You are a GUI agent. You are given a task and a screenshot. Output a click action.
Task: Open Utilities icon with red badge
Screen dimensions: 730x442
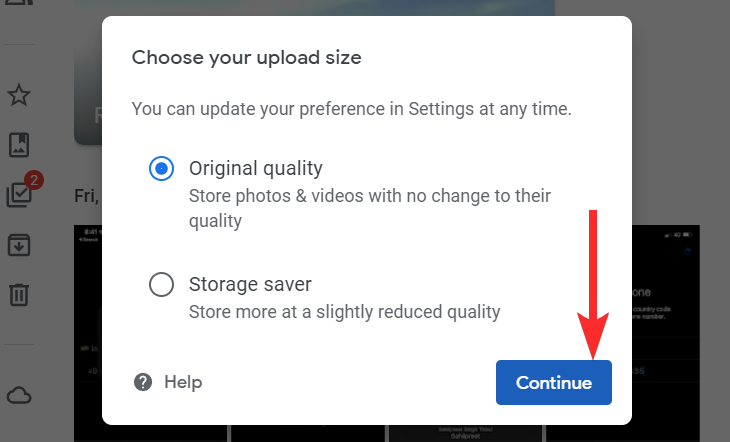click(20, 194)
